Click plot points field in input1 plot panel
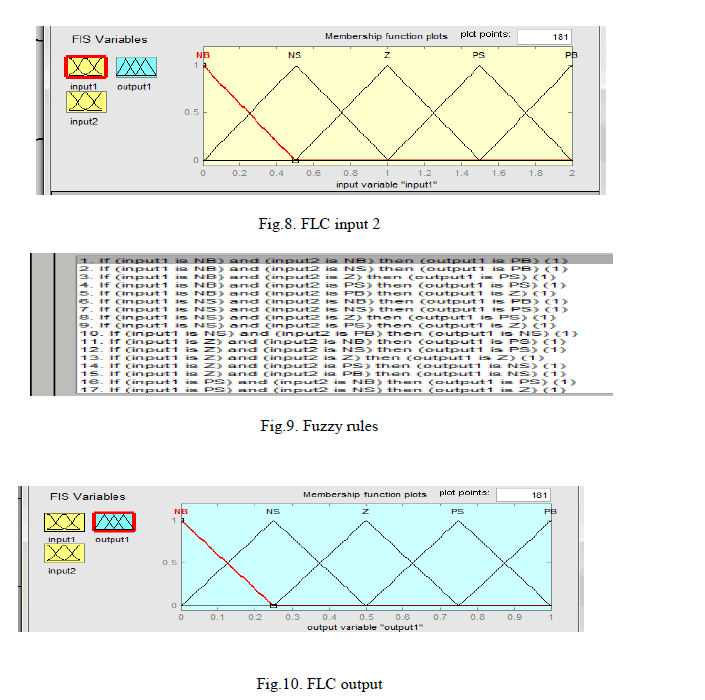Viewport: 705px width, 700px height. click(x=543, y=36)
